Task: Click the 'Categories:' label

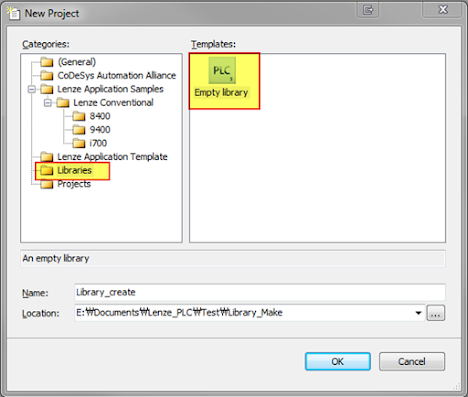Action: (x=46, y=44)
